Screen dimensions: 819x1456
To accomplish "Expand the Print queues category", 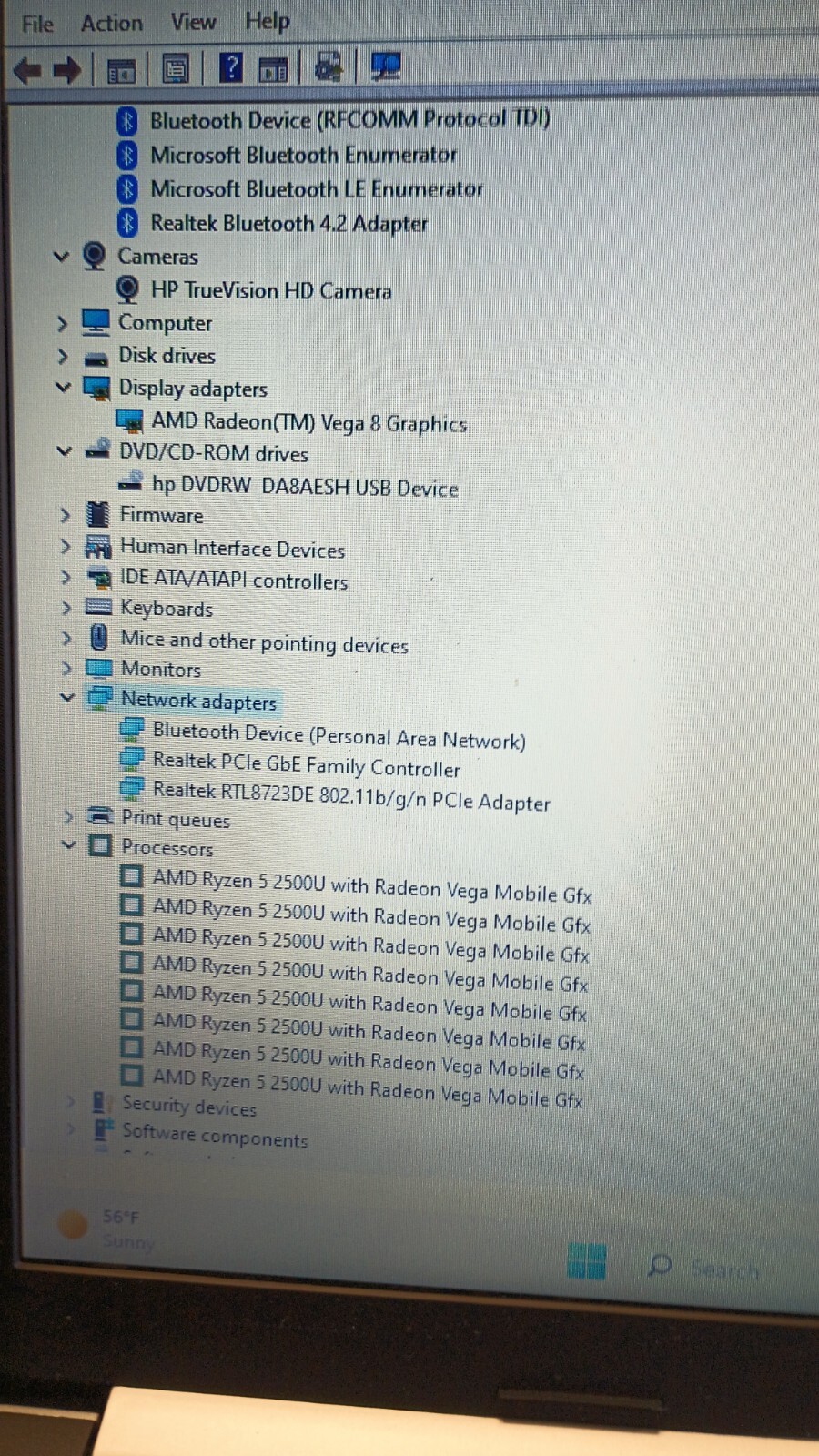I will pos(68,816).
